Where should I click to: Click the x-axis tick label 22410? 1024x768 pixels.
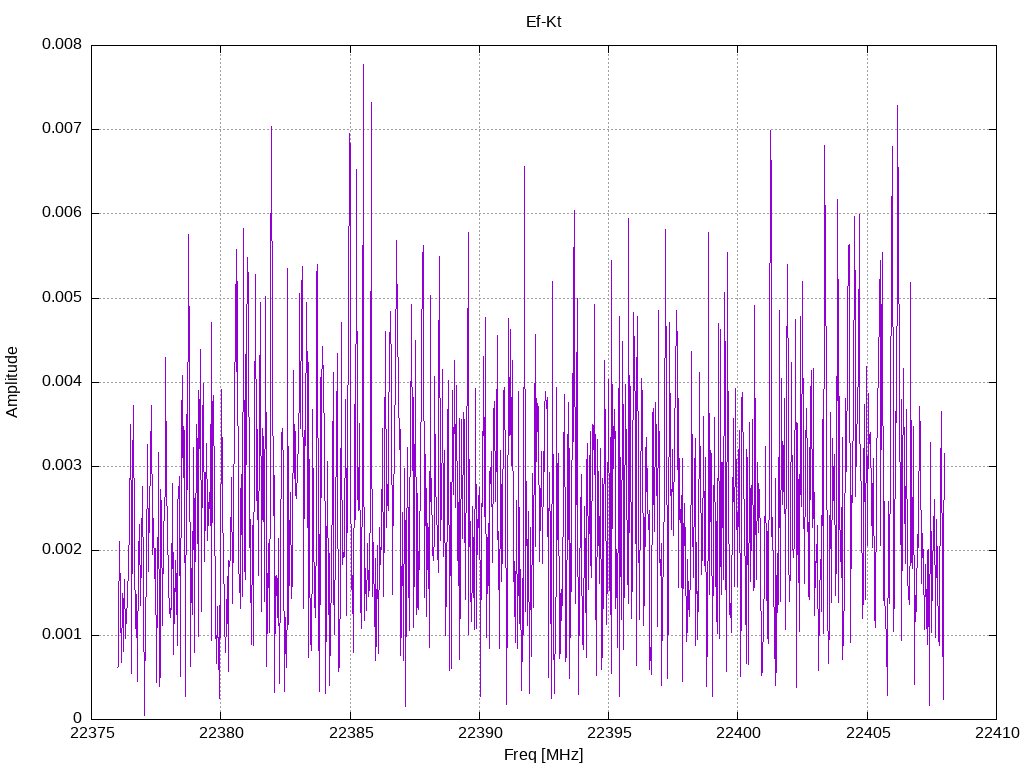997,733
